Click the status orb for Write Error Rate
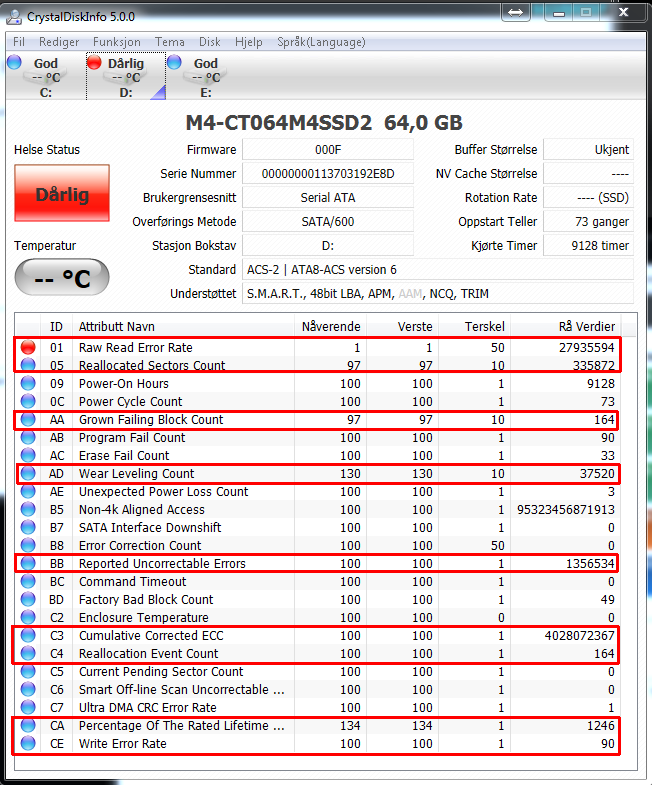Image resolution: width=652 pixels, height=785 pixels. point(28,743)
